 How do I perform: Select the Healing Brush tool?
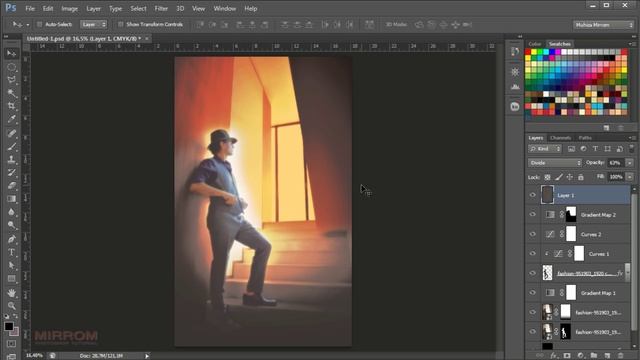(x=11, y=133)
